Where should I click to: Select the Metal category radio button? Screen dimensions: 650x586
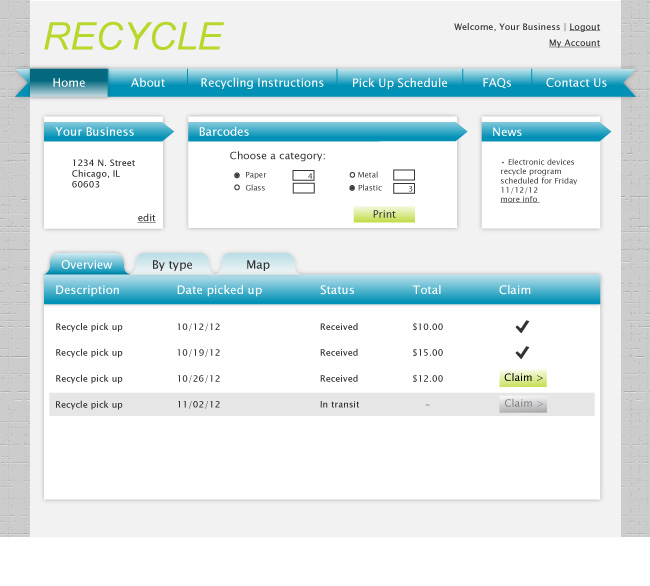tap(352, 175)
